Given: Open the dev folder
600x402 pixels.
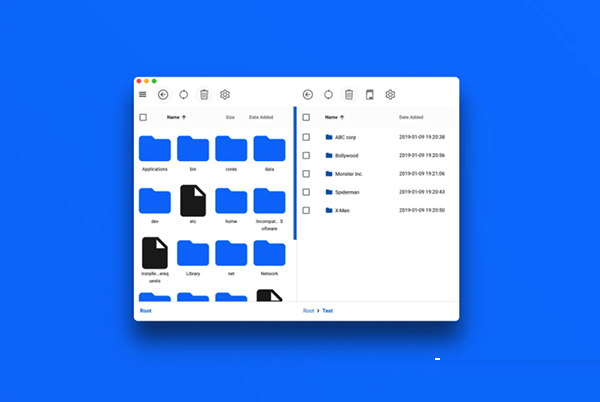Looking at the screenshot, I should (x=155, y=201).
